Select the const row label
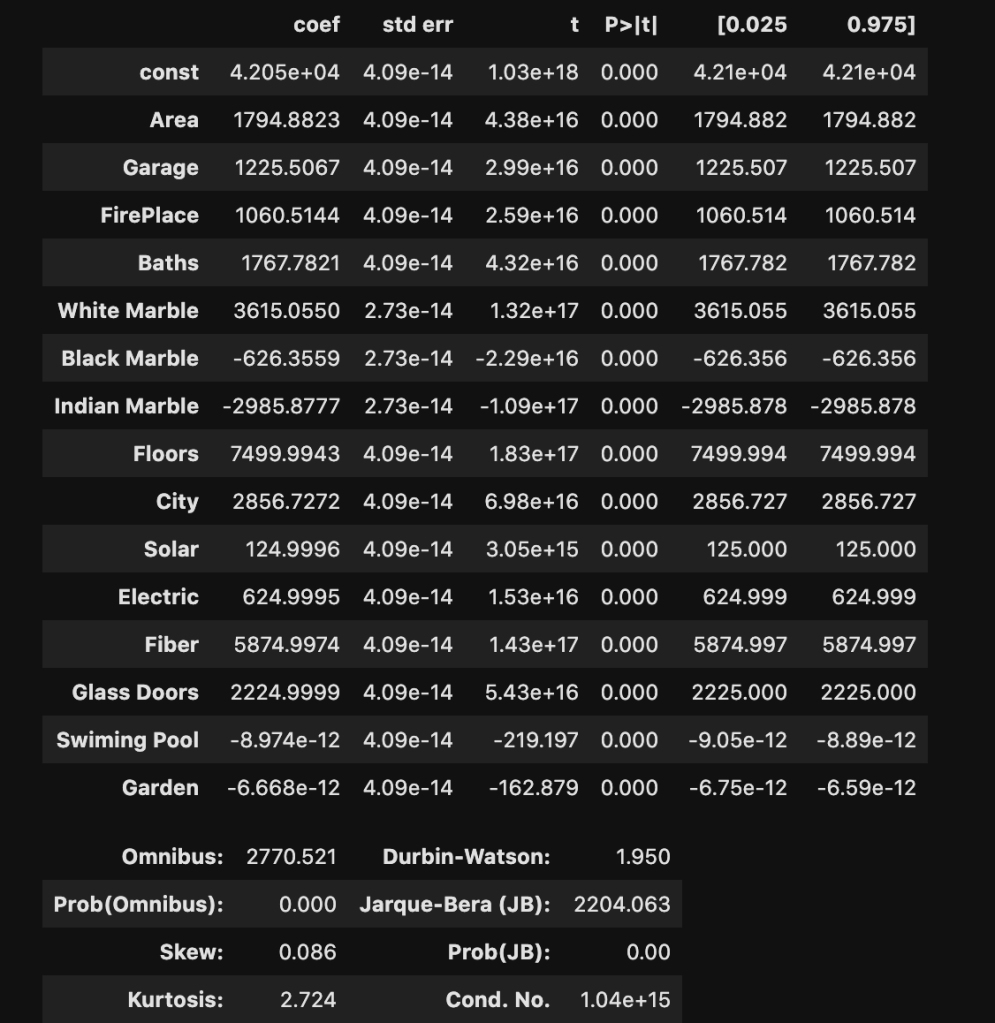 [x=169, y=72]
